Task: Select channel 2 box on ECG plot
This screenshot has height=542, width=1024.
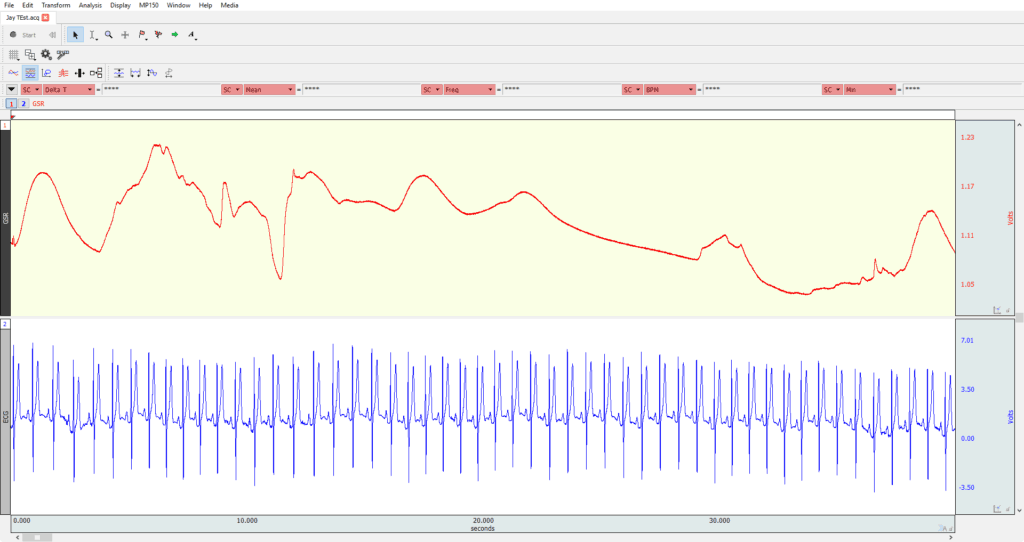Action: (5, 324)
